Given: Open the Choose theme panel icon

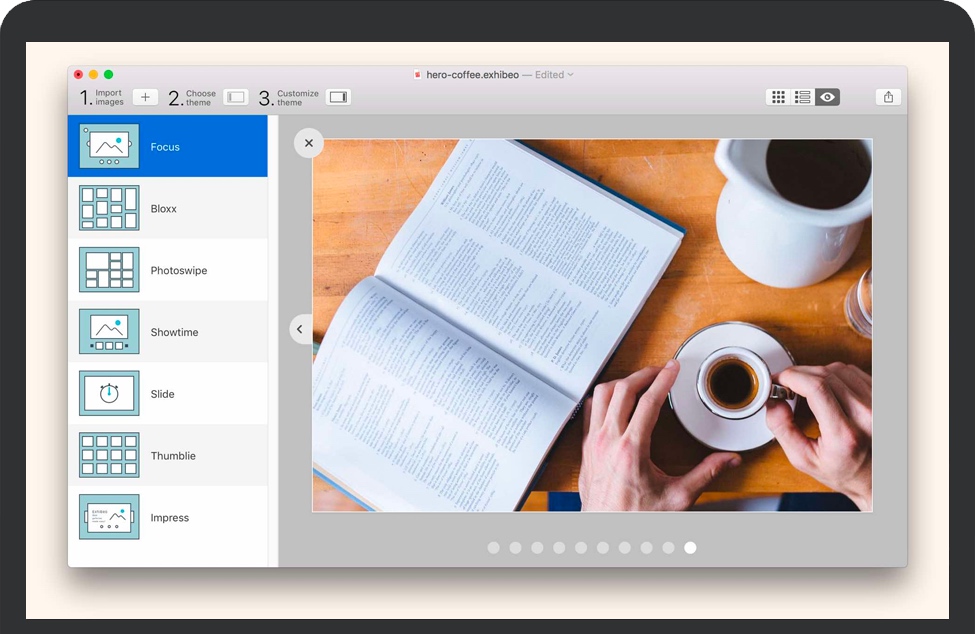Looking at the screenshot, I should pos(236,97).
